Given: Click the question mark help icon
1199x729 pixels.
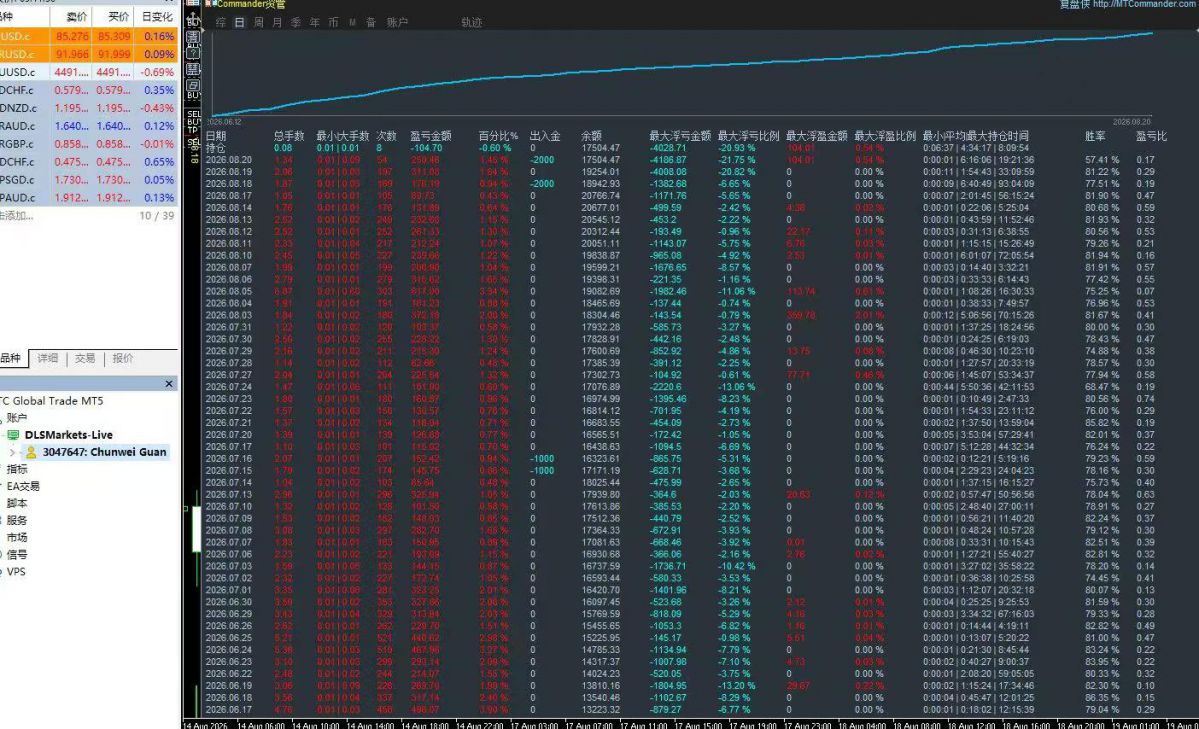Looking at the screenshot, I should coord(193,53).
